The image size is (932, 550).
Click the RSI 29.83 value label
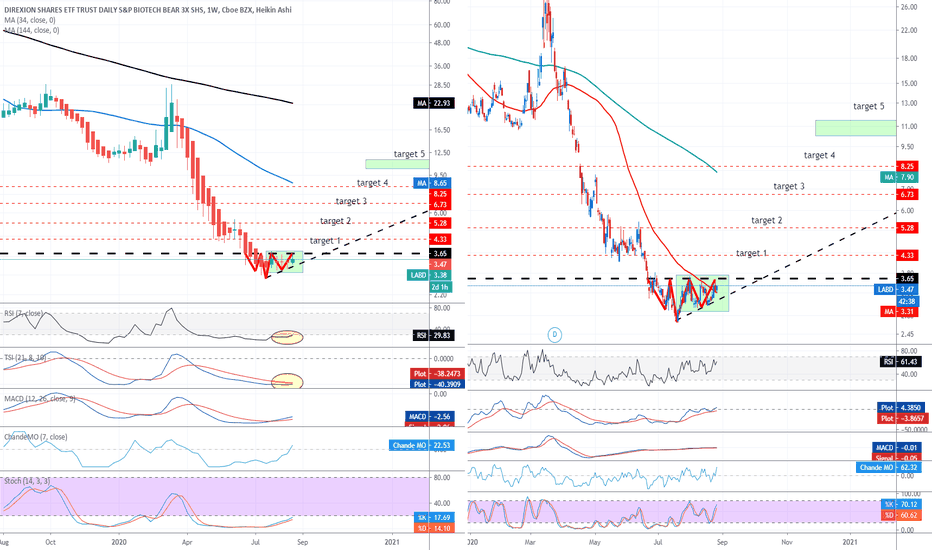coord(433,336)
